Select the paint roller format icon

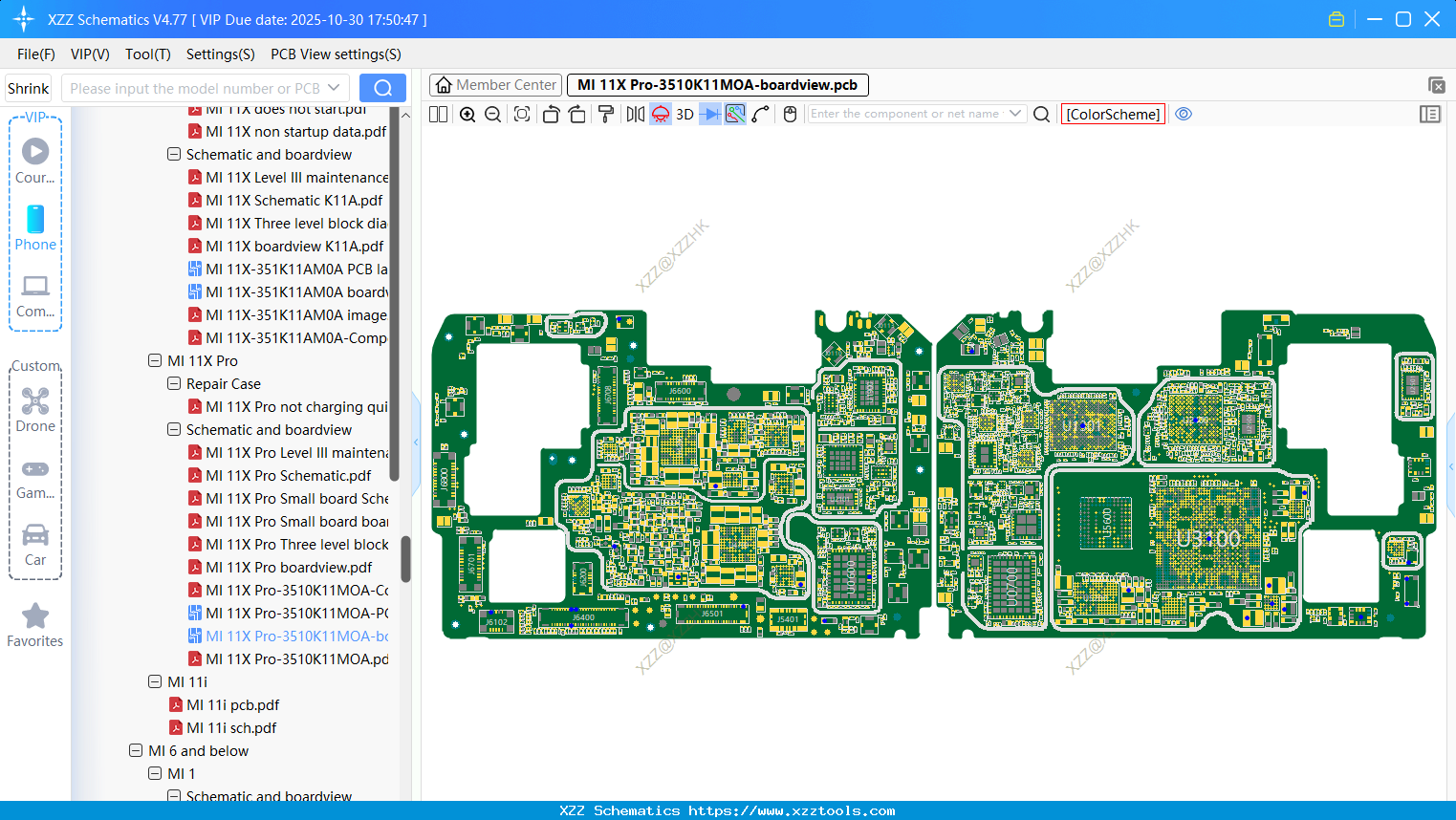[x=605, y=115]
